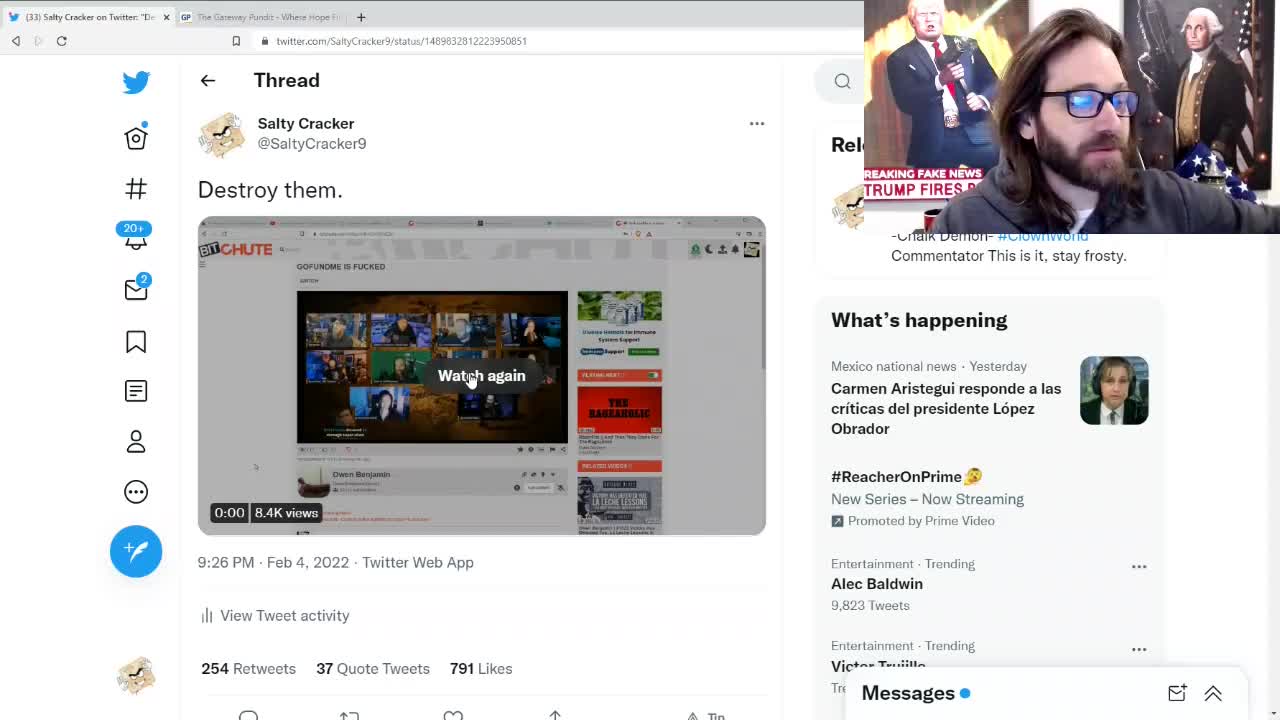Open a new browser tab

[x=361, y=17]
